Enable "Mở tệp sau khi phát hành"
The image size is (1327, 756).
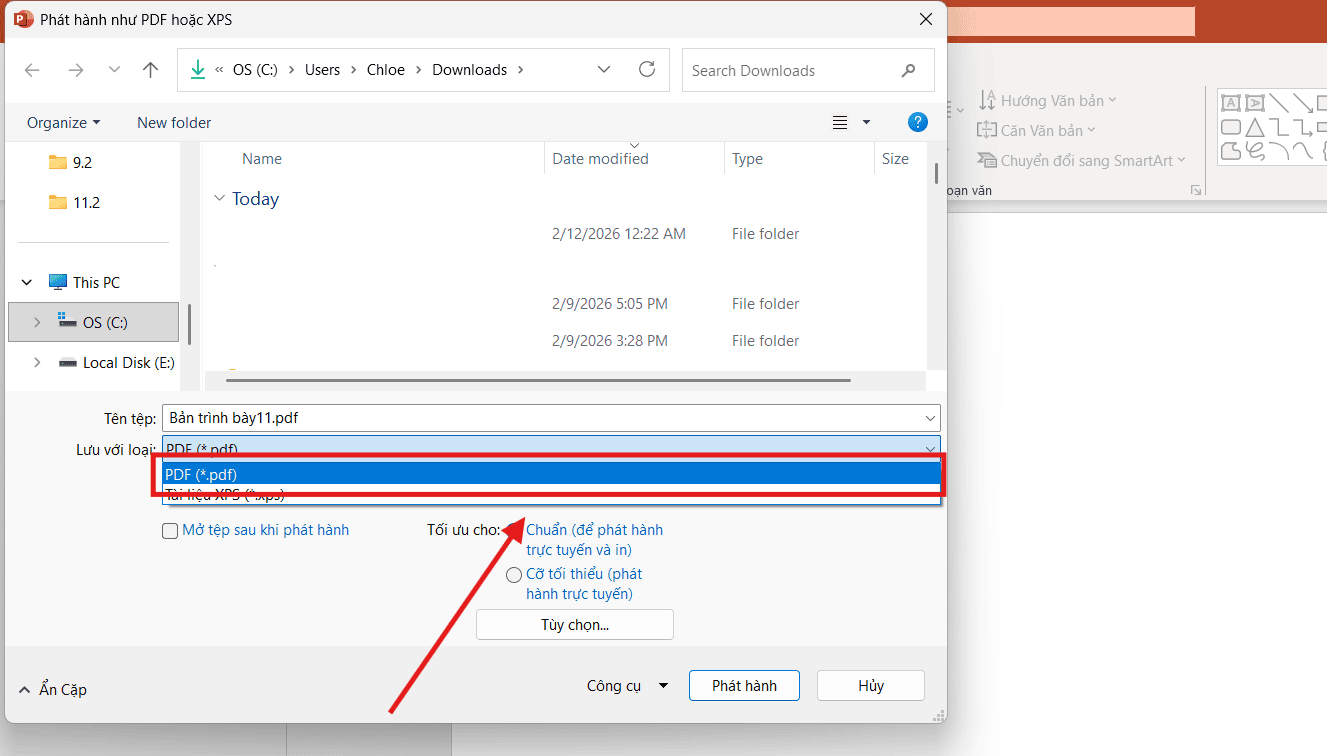tap(170, 530)
